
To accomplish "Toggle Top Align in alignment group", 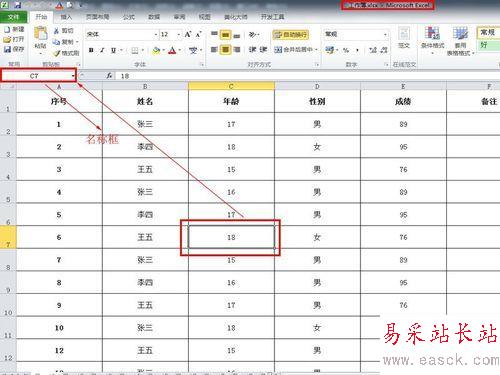I will click(214, 34).
